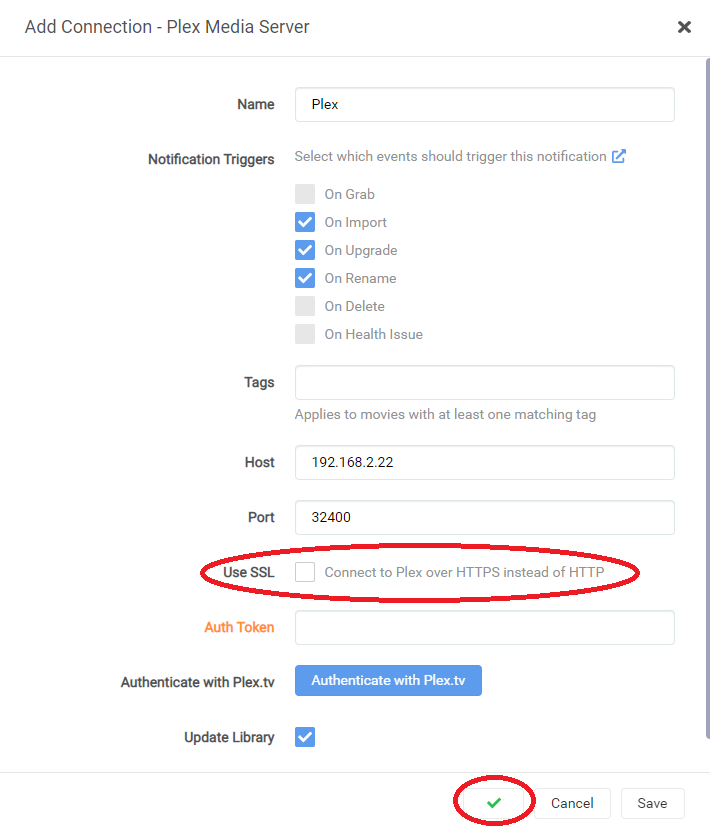710x830 pixels.
Task: Click the Port field showing 32400
Action: tap(484, 517)
